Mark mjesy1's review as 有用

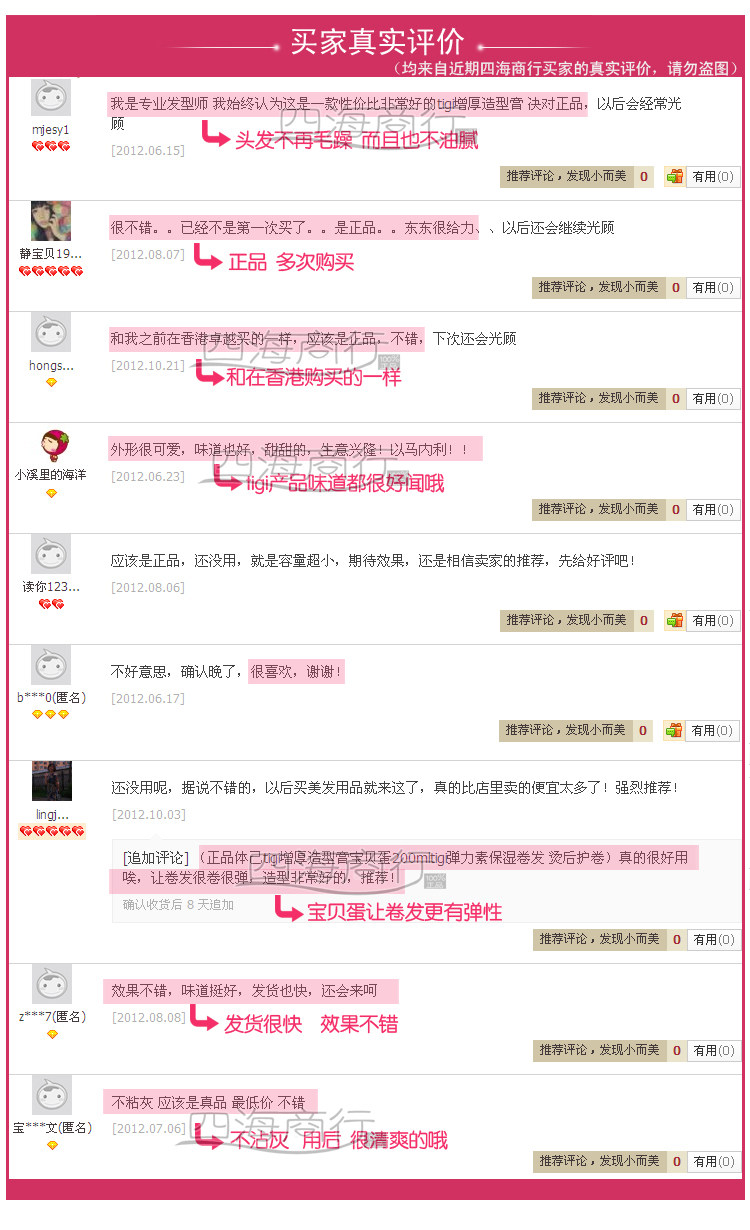click(x=713, y=176)
